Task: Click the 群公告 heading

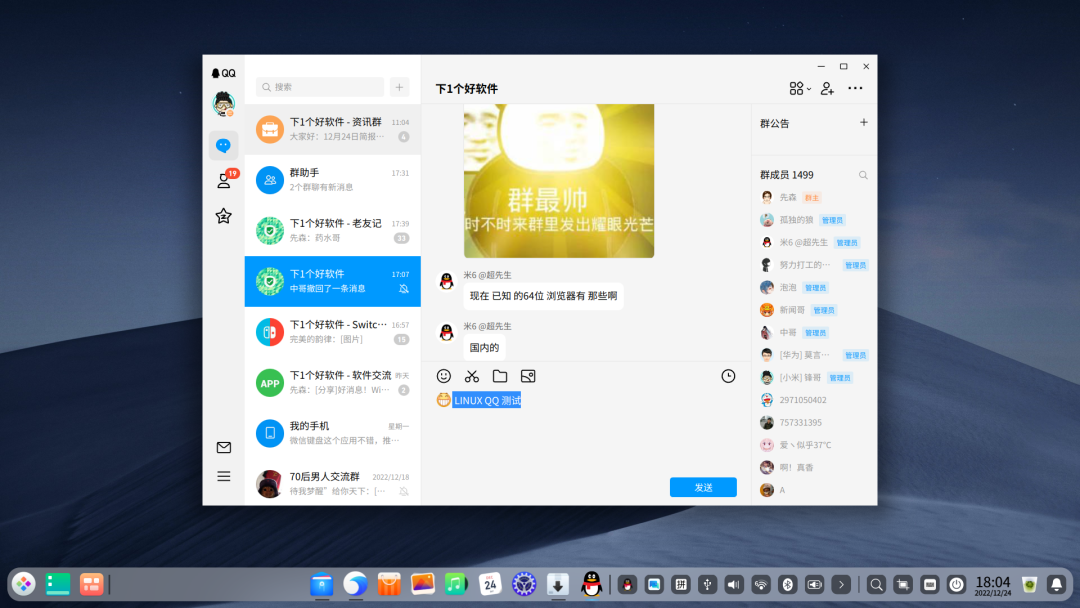Action: [x=774, y=124]
